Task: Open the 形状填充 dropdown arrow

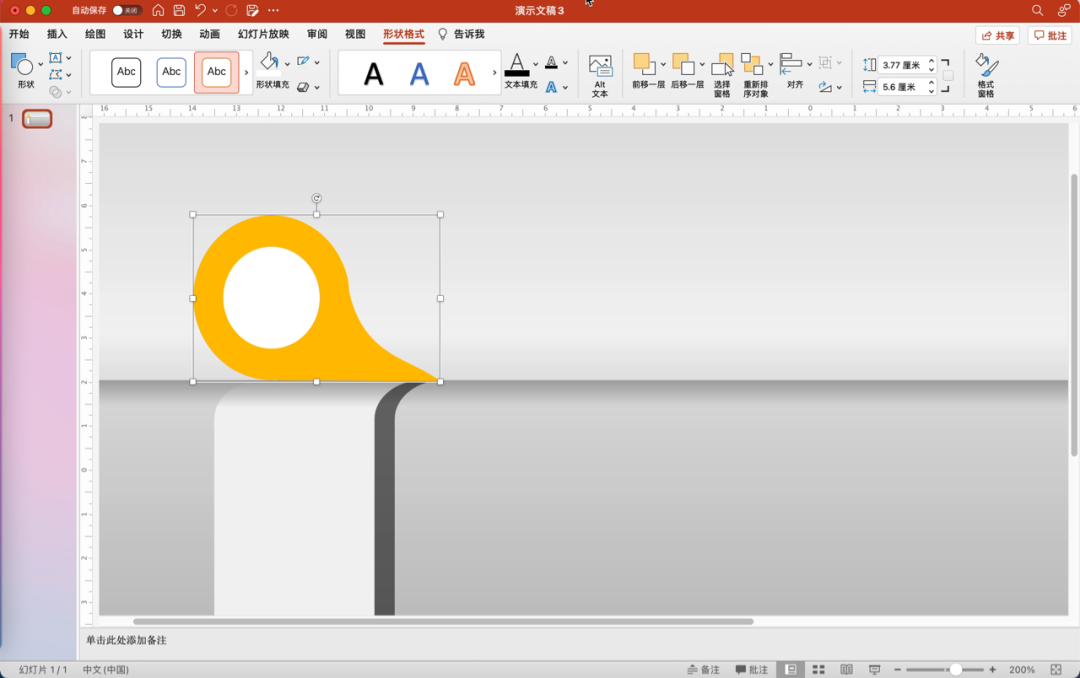Action: coord(287,64)
